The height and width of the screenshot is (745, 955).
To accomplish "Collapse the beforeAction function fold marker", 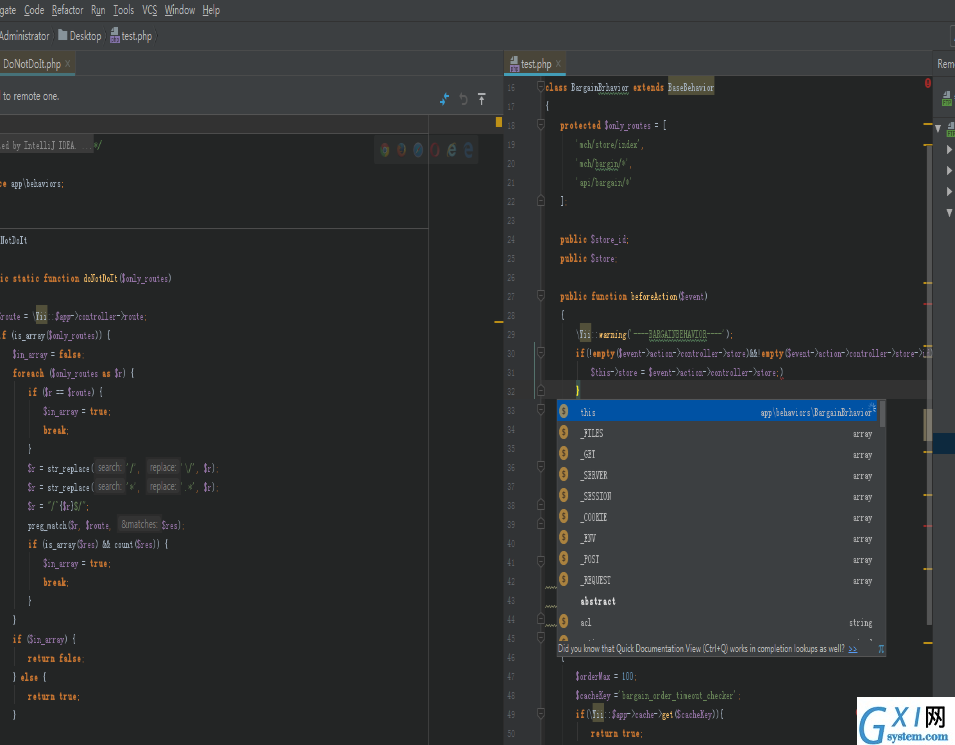I will [540, 295].
